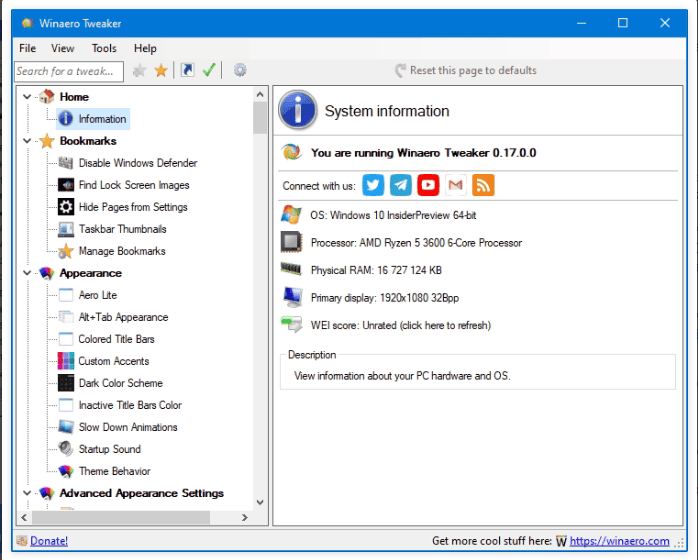The image size is (698, 560).
Task: Click the Processor AMD Ryzen text line
Action: point(416,243)
